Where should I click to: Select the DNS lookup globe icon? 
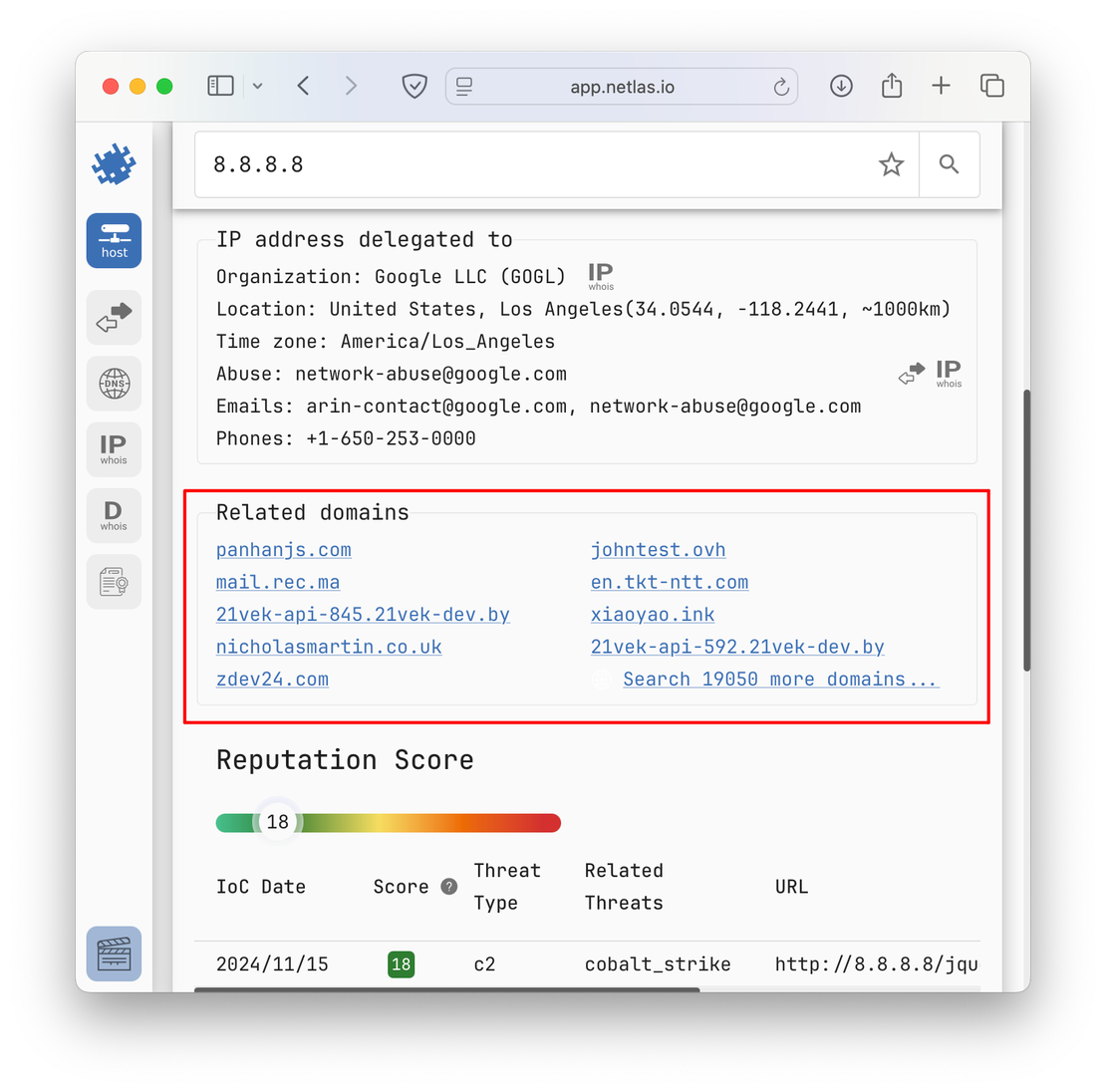pos(114,383)
